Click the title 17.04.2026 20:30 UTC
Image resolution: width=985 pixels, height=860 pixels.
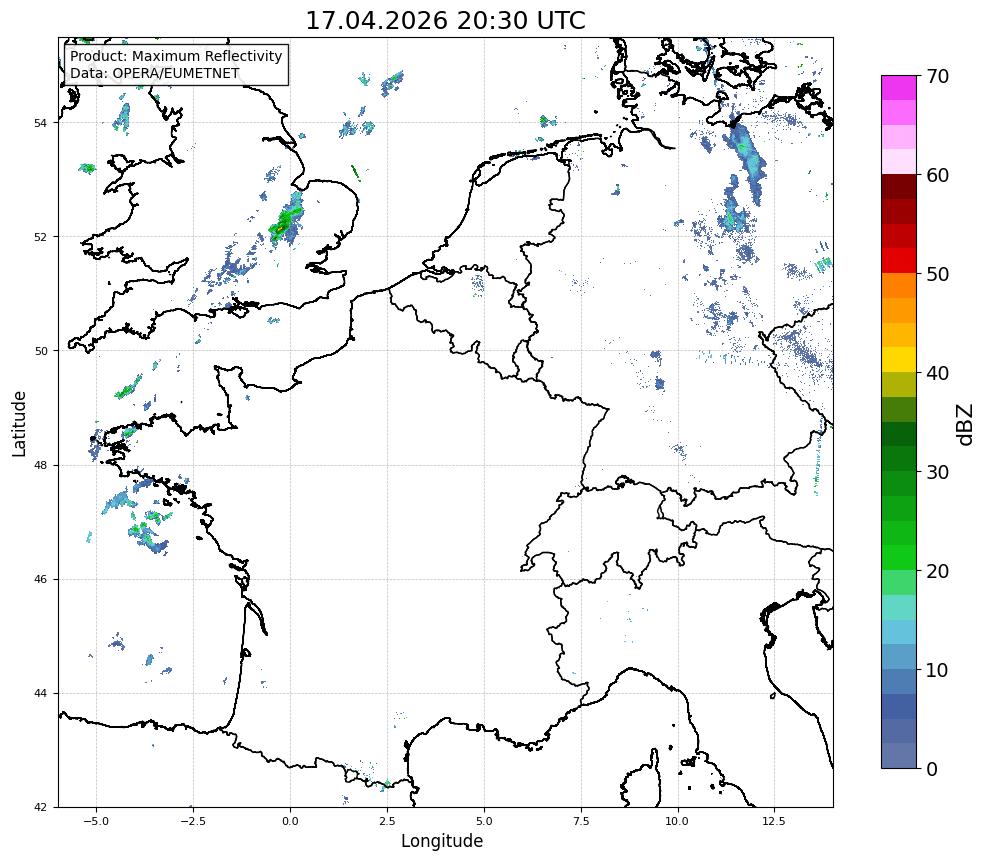(445, 21)
